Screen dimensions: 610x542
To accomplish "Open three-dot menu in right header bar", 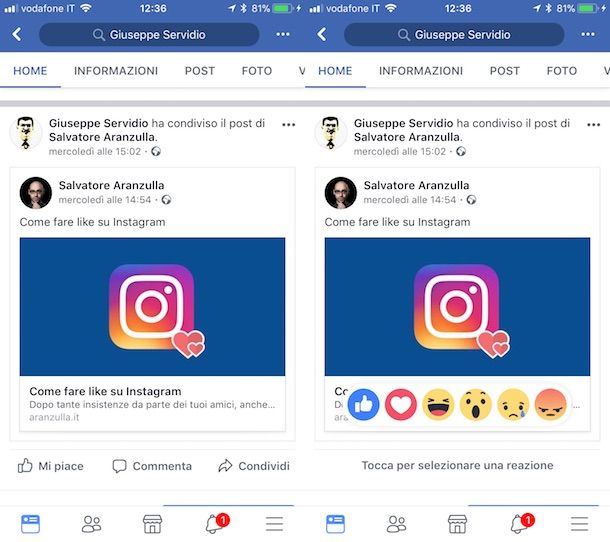I will click(x=587, y=34).
